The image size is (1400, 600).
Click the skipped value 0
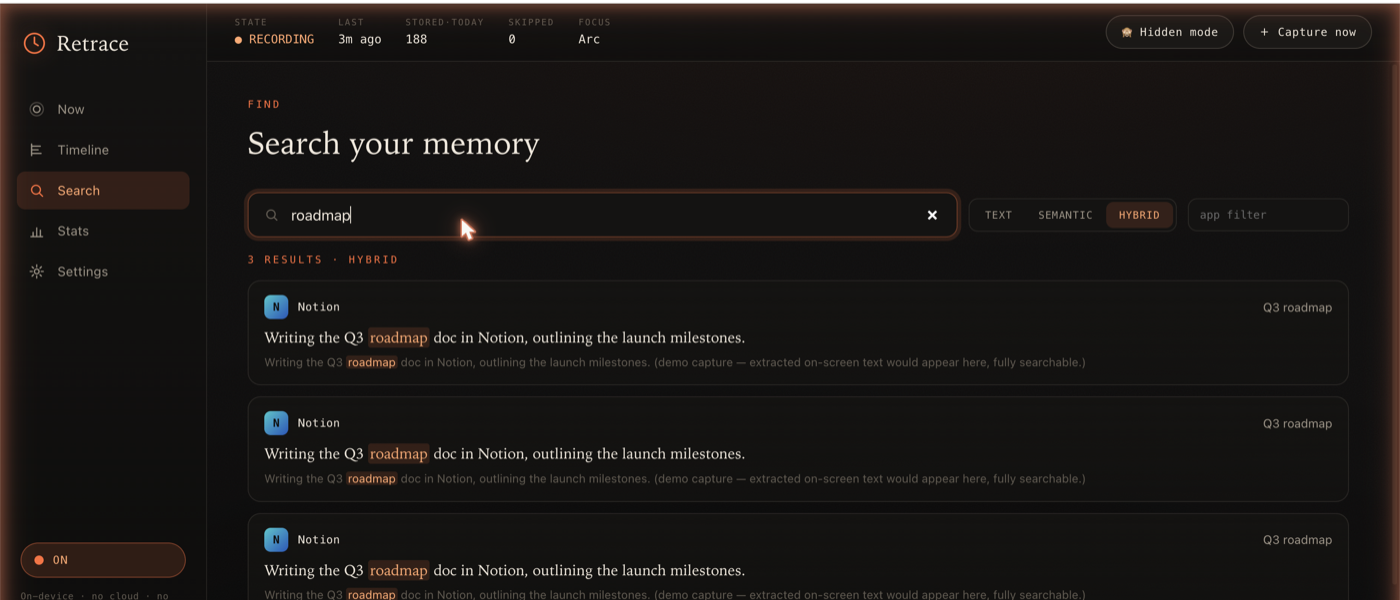pos(512,40)
